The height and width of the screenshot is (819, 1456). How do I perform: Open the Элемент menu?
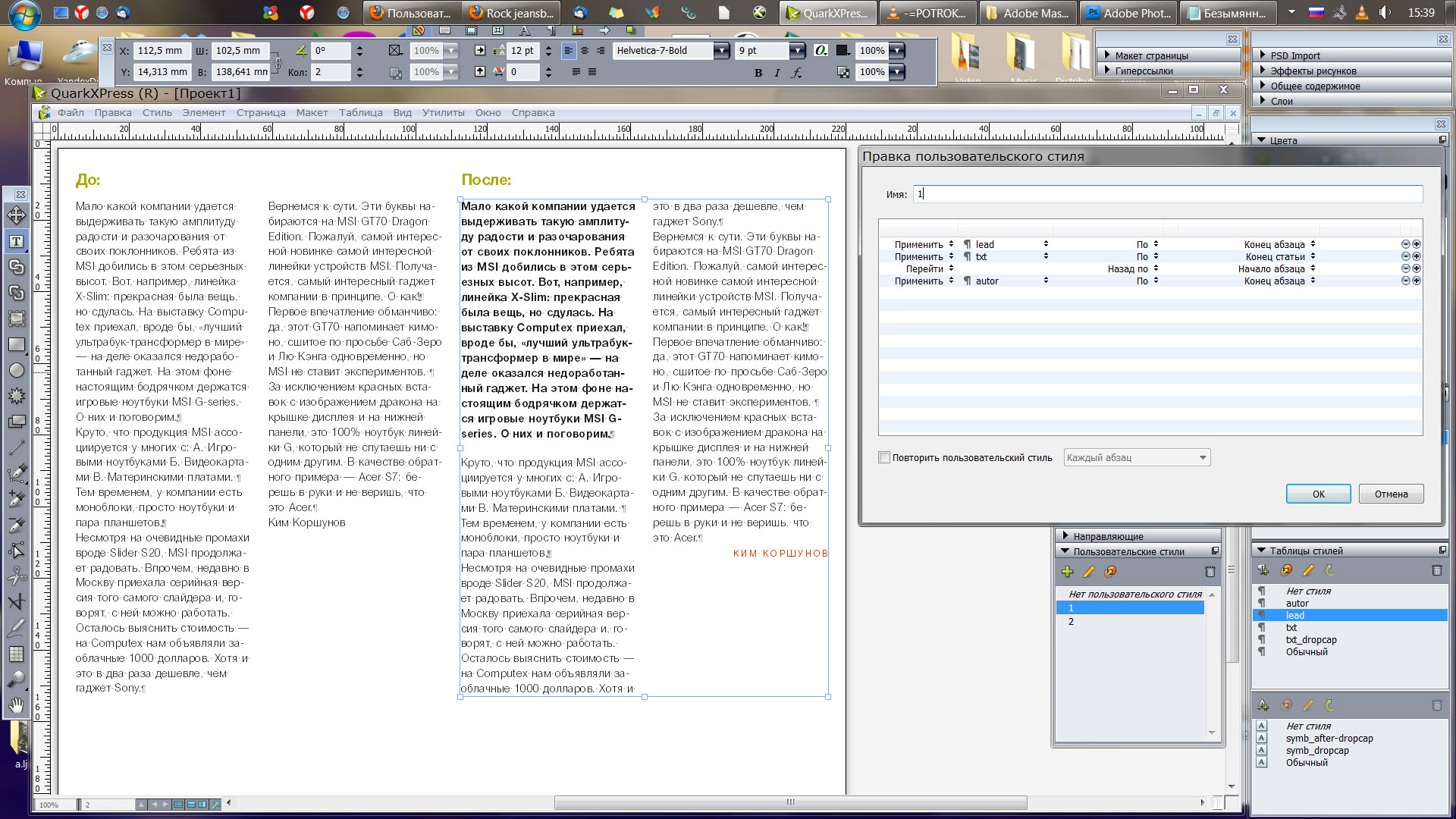coord(204,113)
